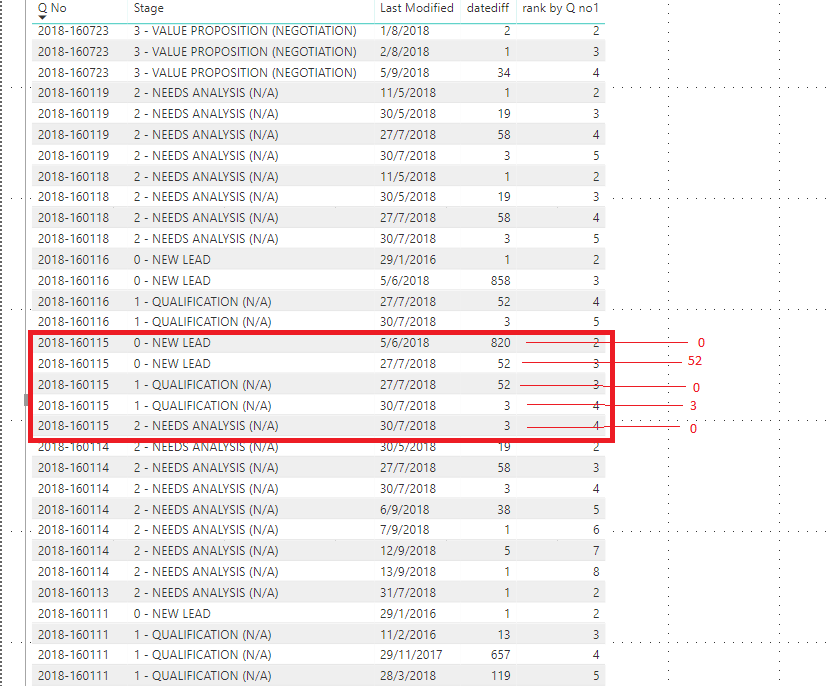Viewport: 826px width, 686px height.
Task: Click the Last Modified date 31/7/2018
Action: pyautogui.click(x=408, y=593)
